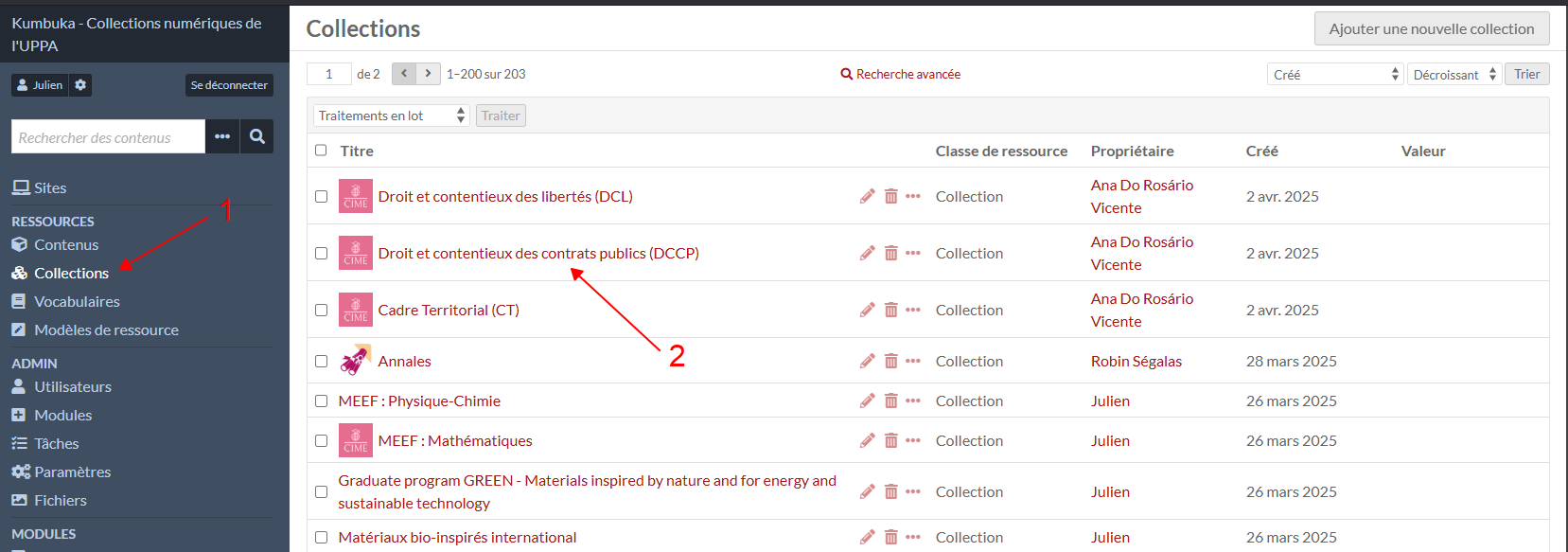Open user settings gear icon beside Julien
Image resolution: width=1568 pixels, height=552 pixels.
pyautogui.click(x=80, y=85)
